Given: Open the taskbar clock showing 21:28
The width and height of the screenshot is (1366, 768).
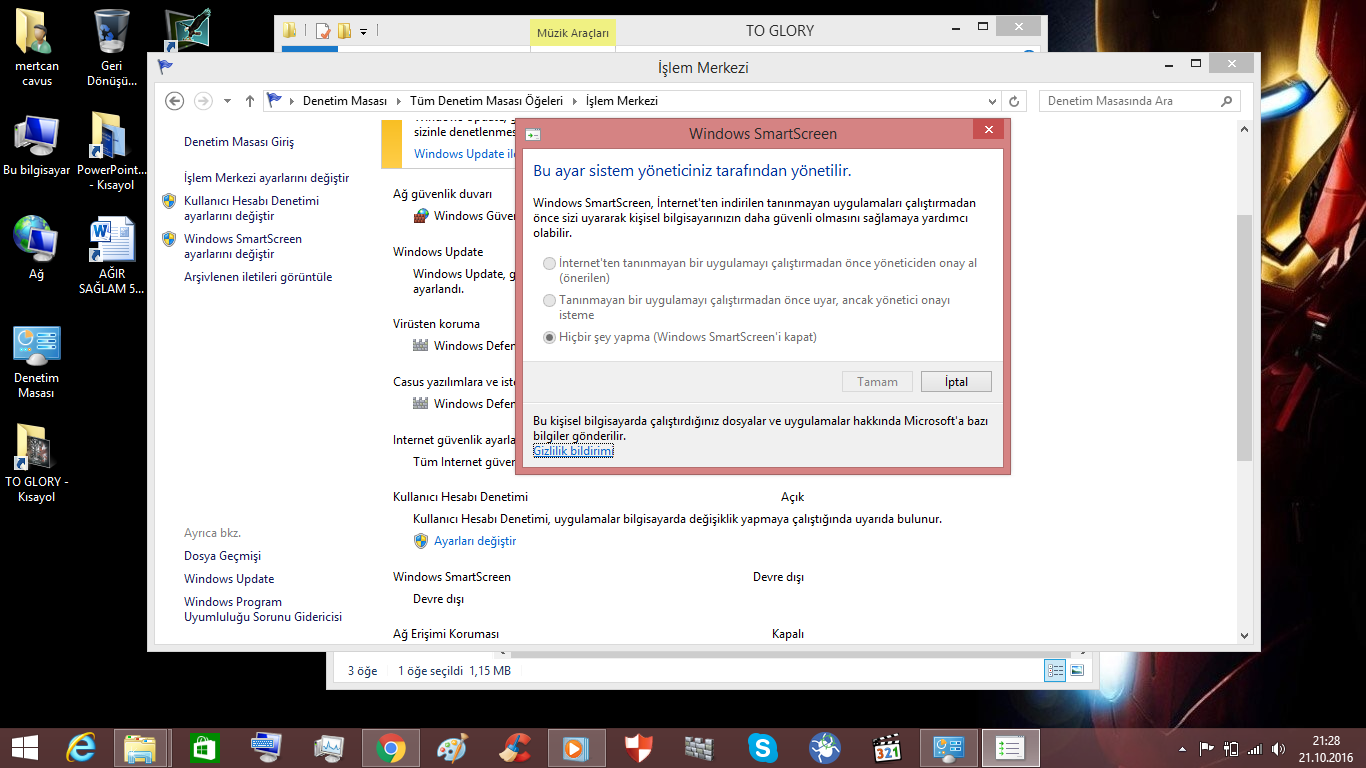Looking at the screenshot, I should point(1327,748).
